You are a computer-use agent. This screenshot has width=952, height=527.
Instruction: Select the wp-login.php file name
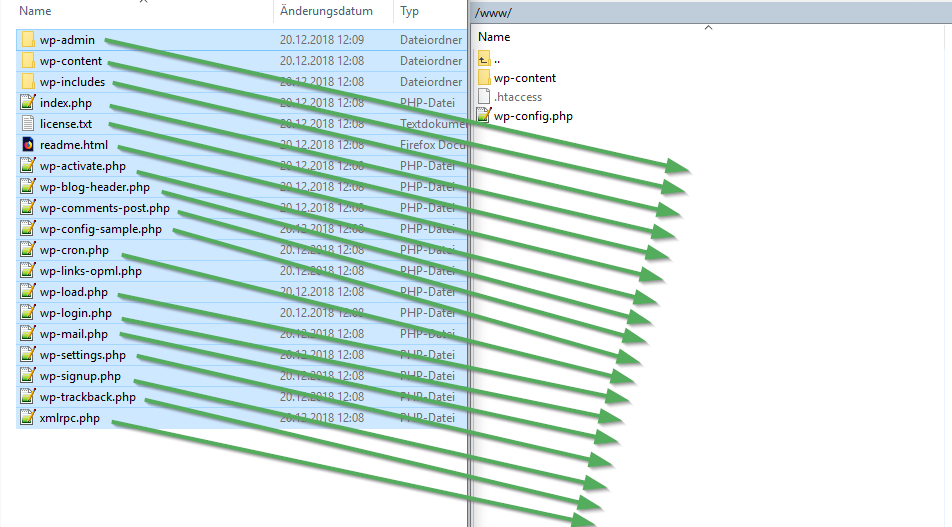(x=76, y=313)
